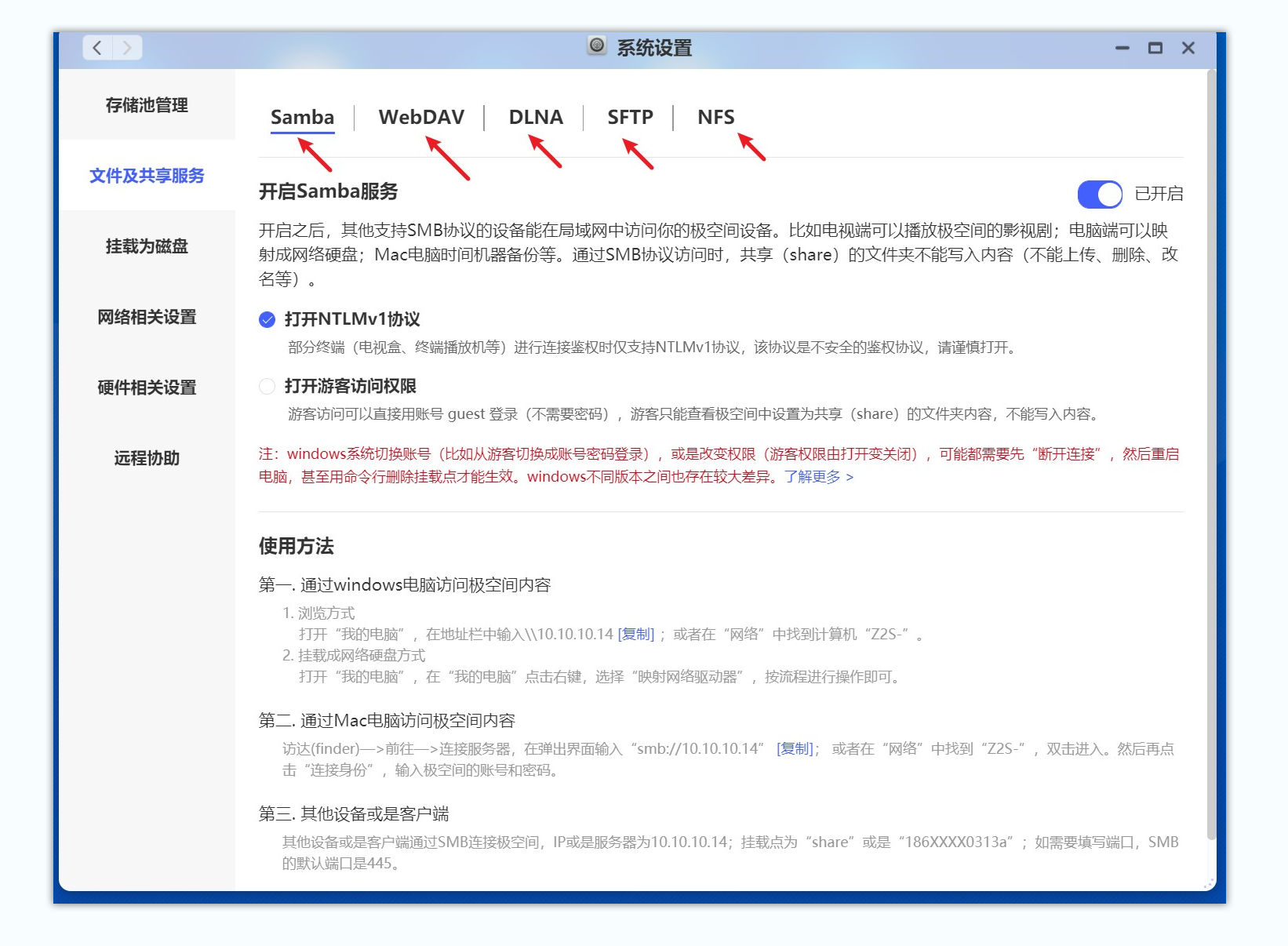The width and height of the screenshot is (1288, 946).
Task: Enable 打开游客访问权限 guest access
Action: (267, 386)
